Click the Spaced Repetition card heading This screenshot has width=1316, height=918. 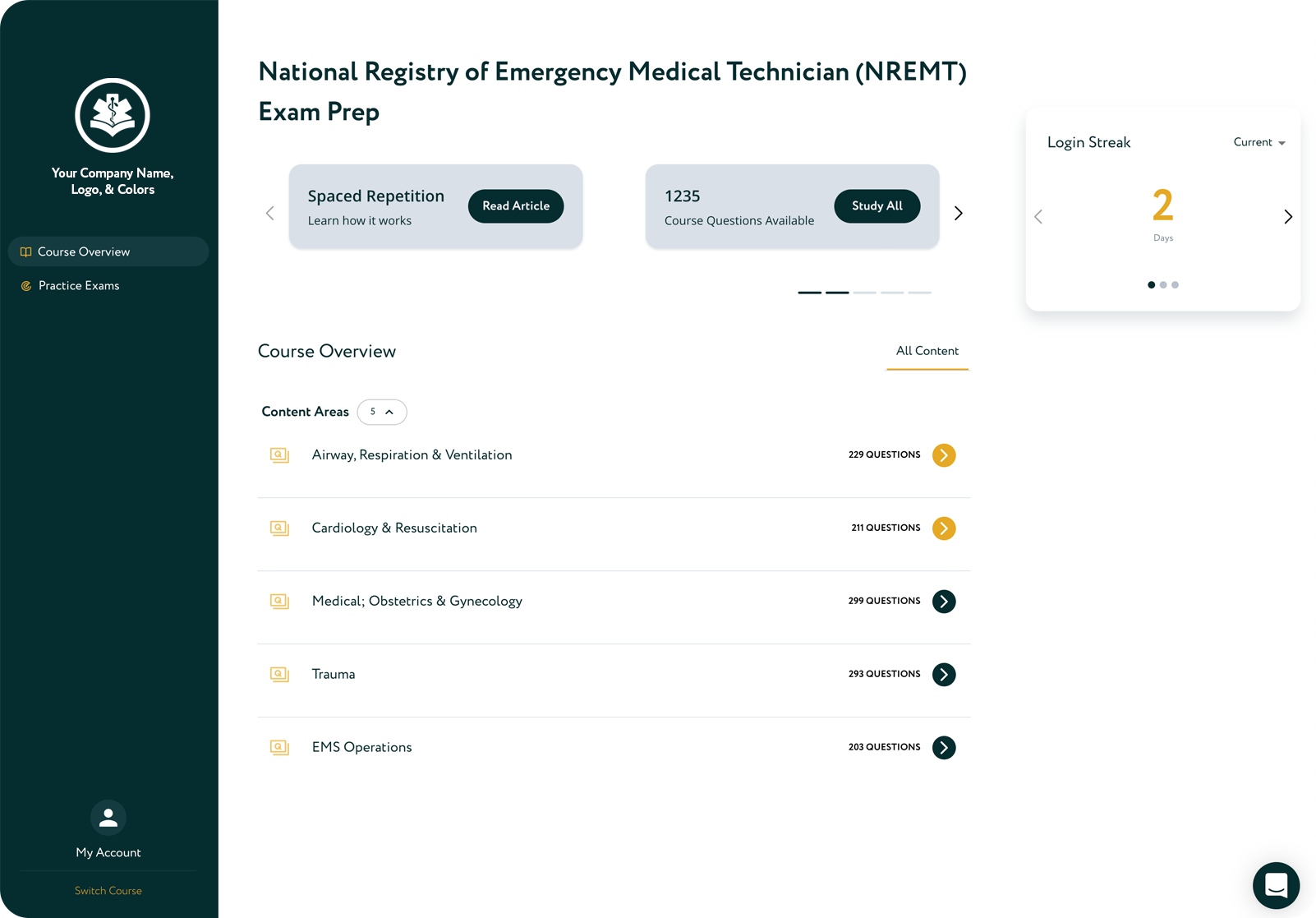point(376,196)
